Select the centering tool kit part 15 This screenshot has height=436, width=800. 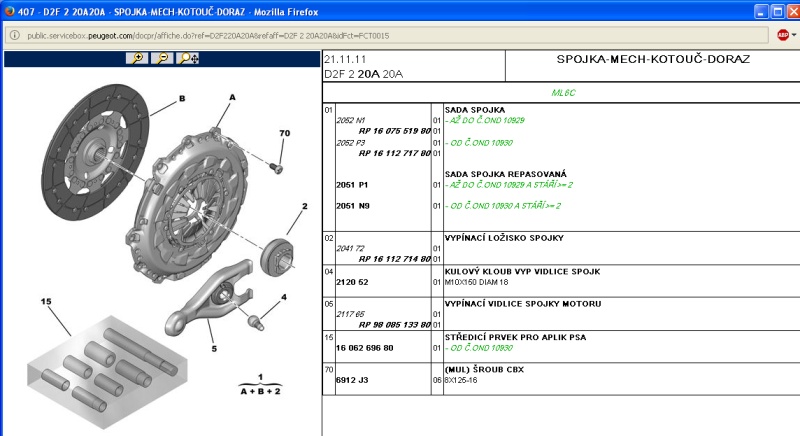[107, 371]
